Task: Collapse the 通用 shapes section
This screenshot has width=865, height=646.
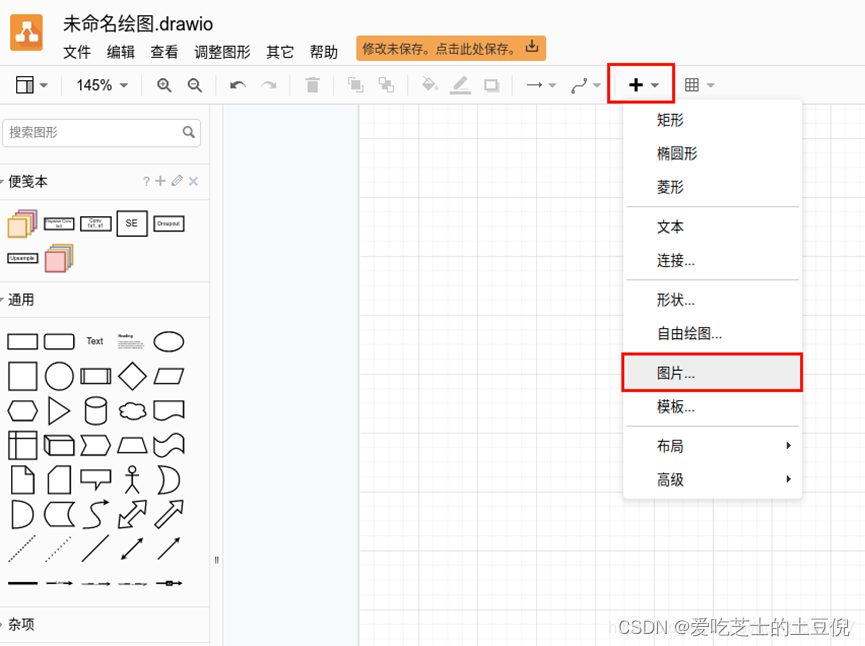Action: pyautogui.click(x=20, y=300)
